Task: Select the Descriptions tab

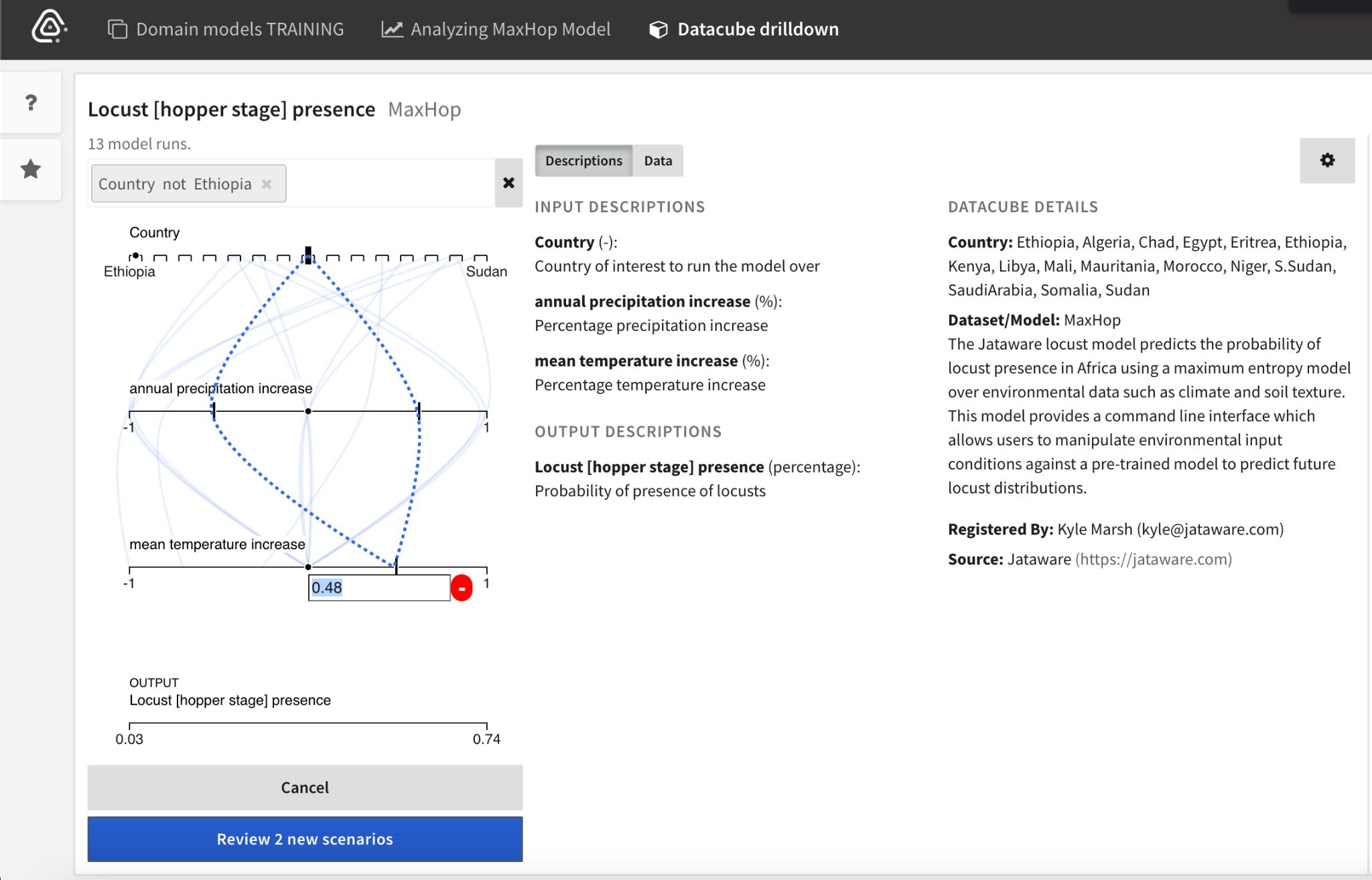Action: point(582,159)
